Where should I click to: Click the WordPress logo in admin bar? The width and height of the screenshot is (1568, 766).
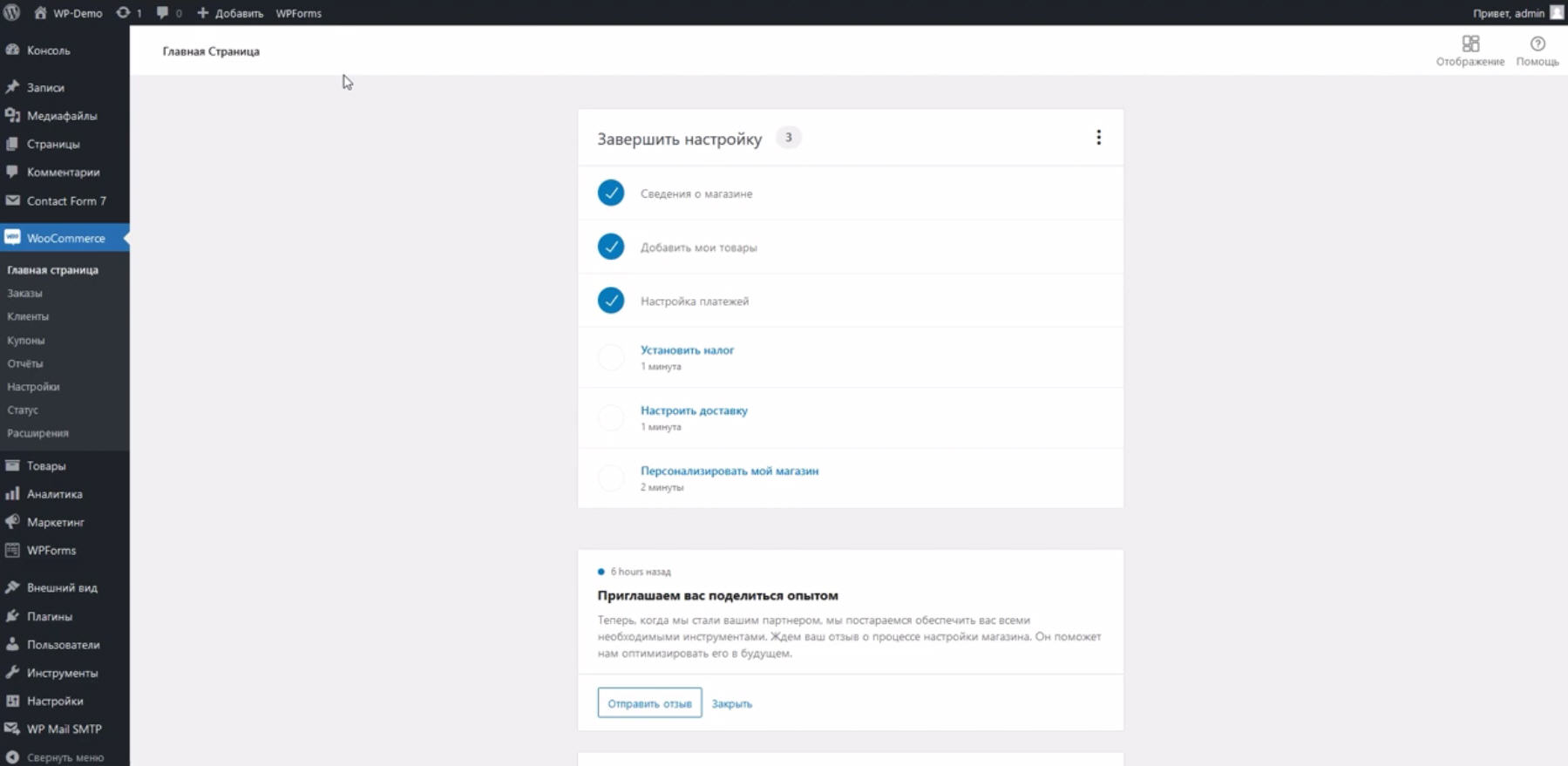[x=12, y=13]
